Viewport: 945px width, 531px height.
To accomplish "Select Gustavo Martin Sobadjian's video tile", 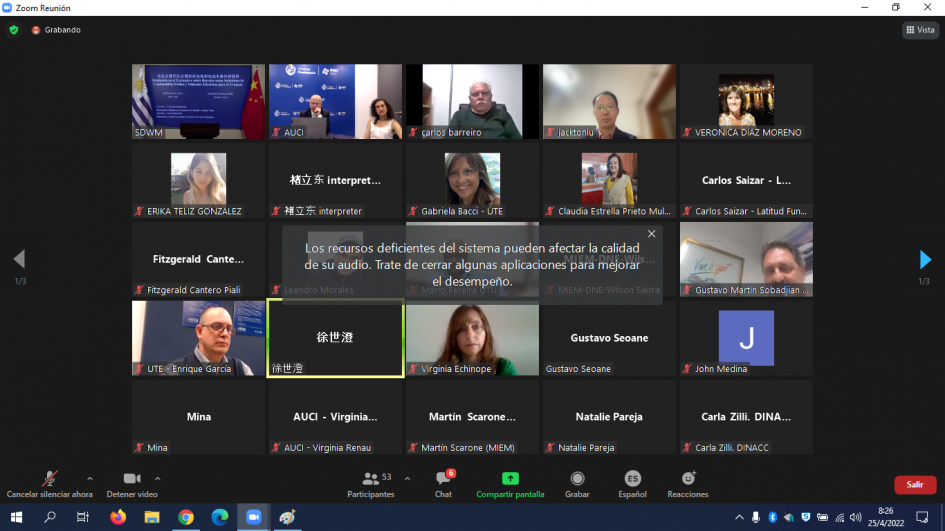I will (746, 259).
